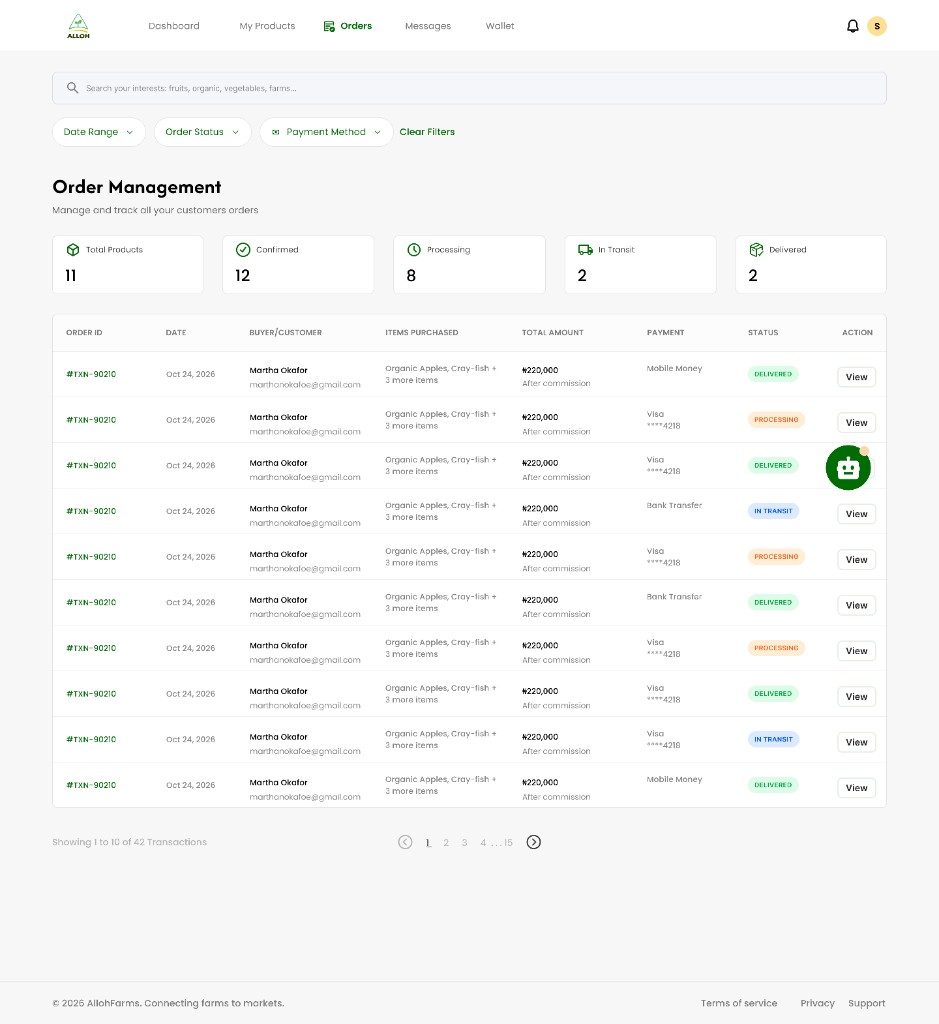Click the BUYER/CUSTOMER column header

pos(285,332)
